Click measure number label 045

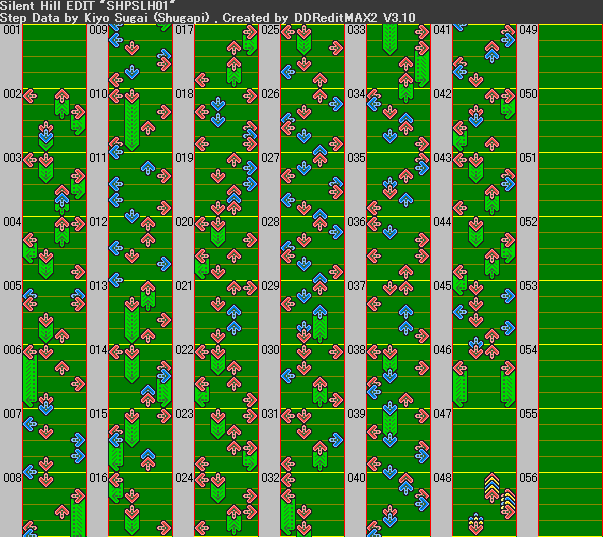[442, 286]
